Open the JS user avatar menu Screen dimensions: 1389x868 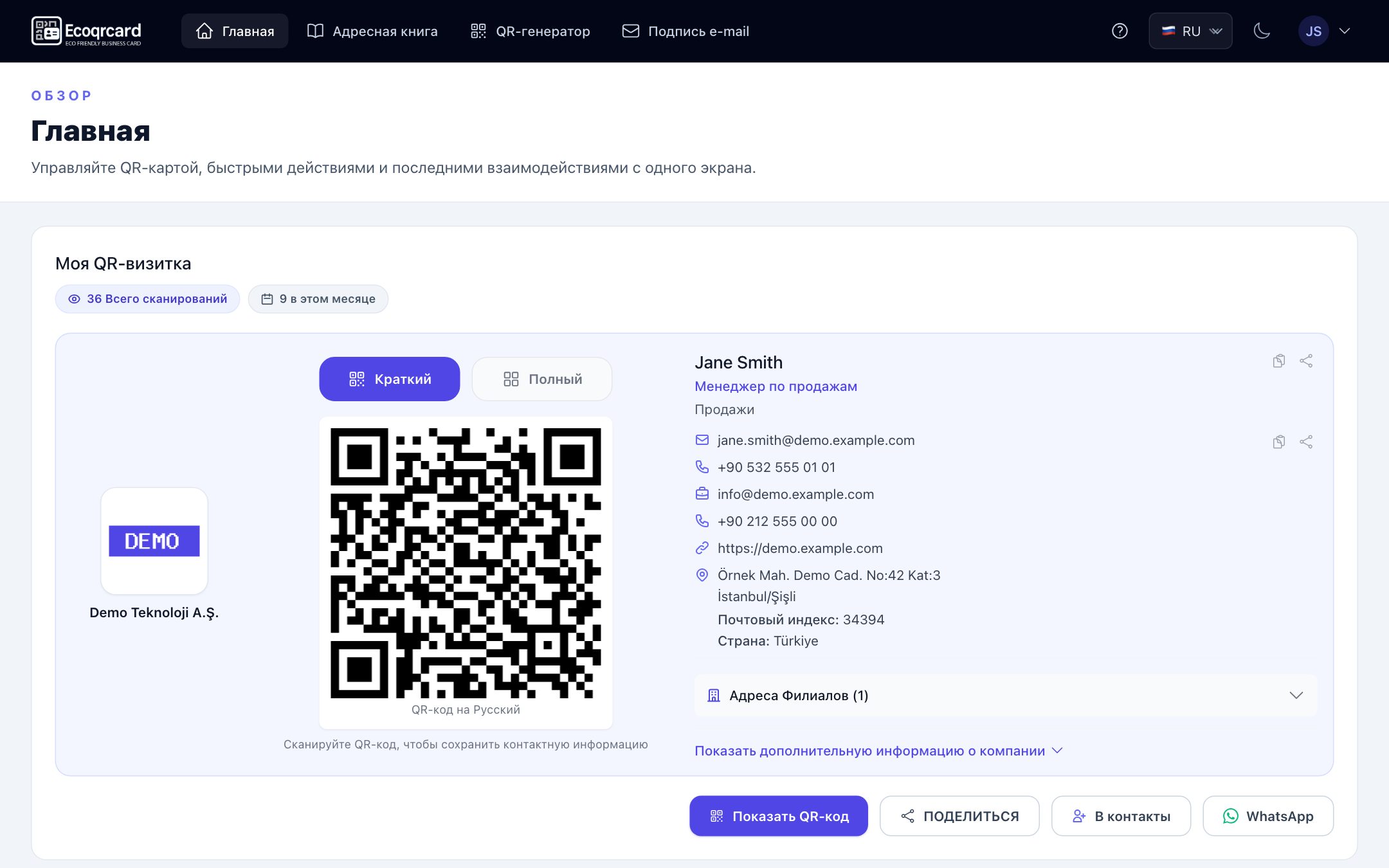tap(1313, 31)
